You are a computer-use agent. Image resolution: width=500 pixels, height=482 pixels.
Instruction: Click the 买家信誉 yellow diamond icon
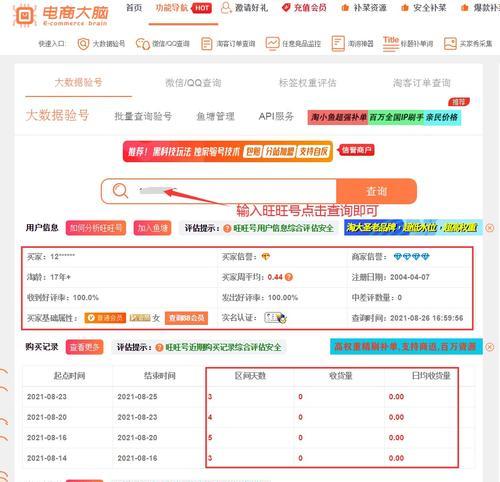coord(266,257)
